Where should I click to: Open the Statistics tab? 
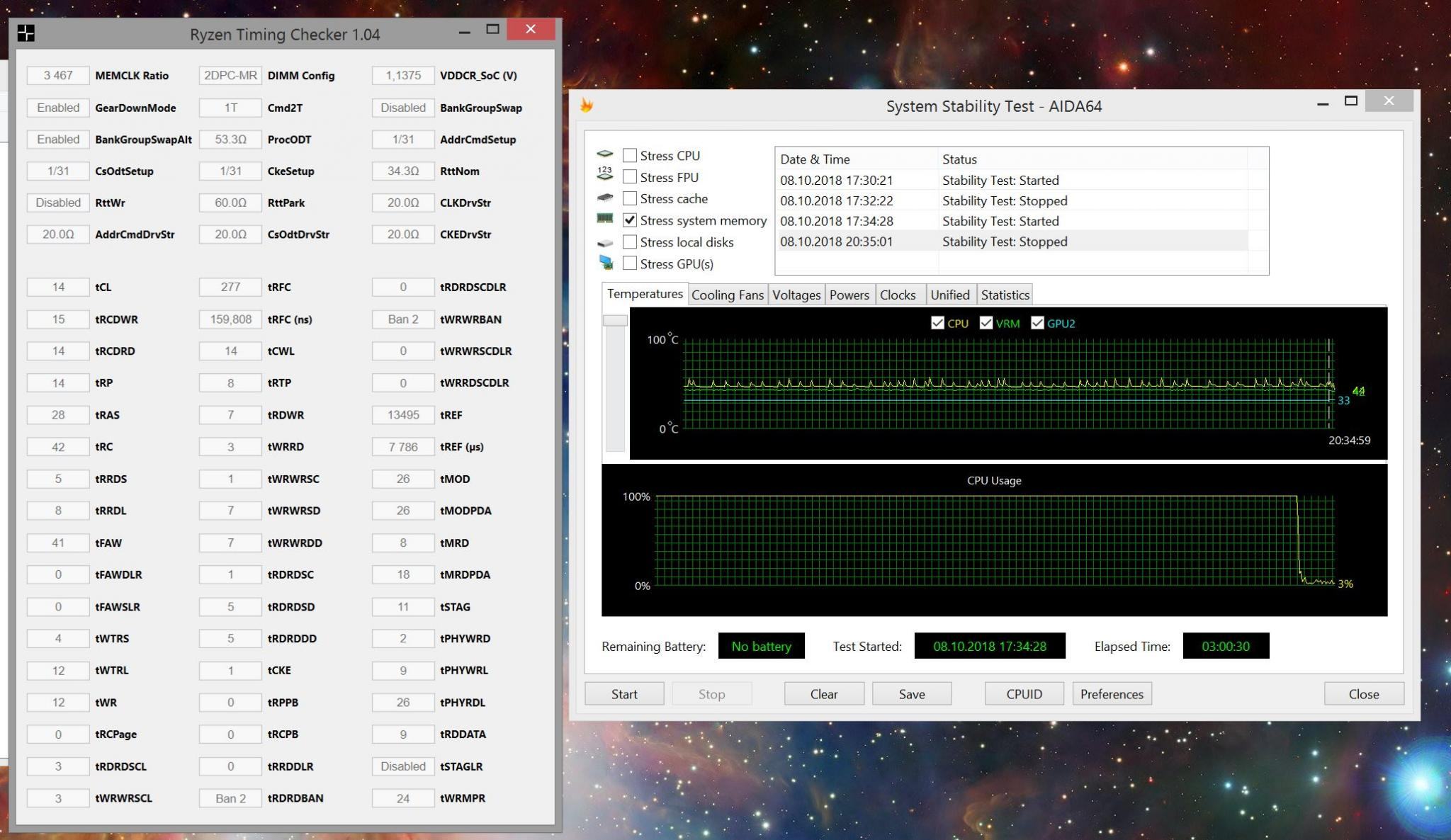click(x=1004, y=295)
